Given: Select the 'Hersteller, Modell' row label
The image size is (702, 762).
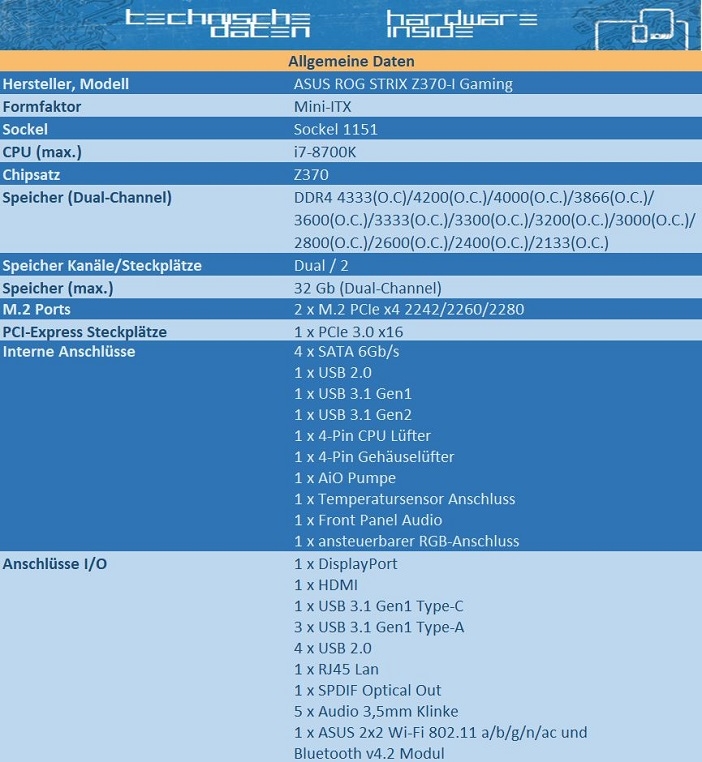Looking at the screenshot, I should [66, 84].
